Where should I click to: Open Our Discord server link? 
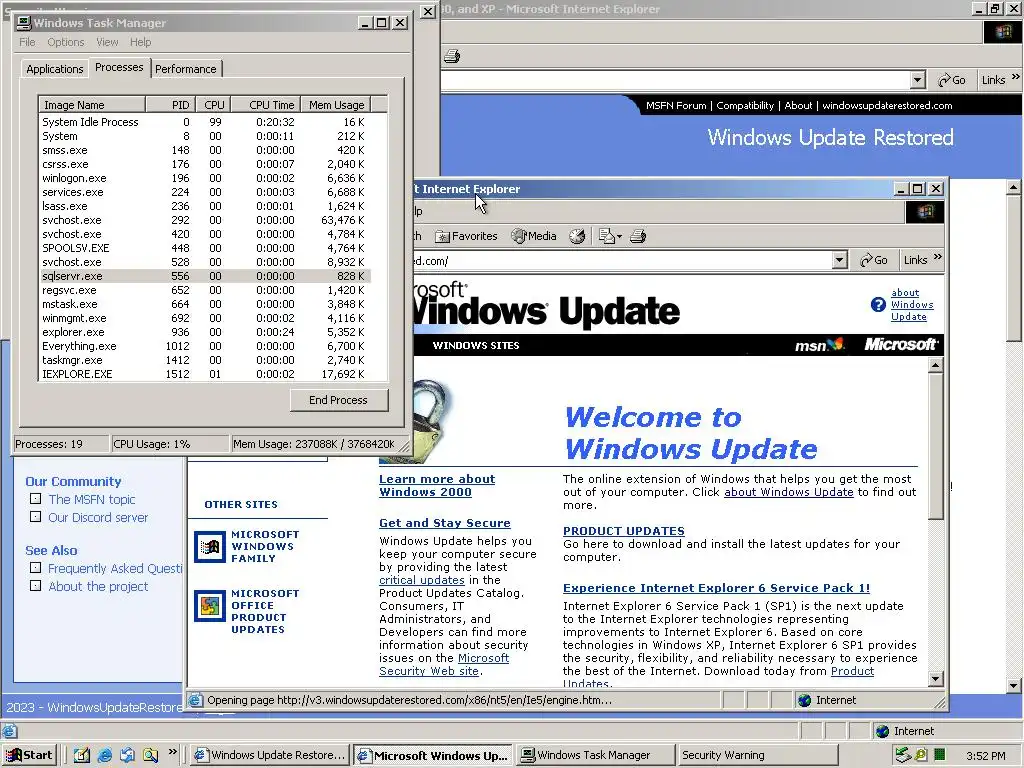[x=98, y=517]
